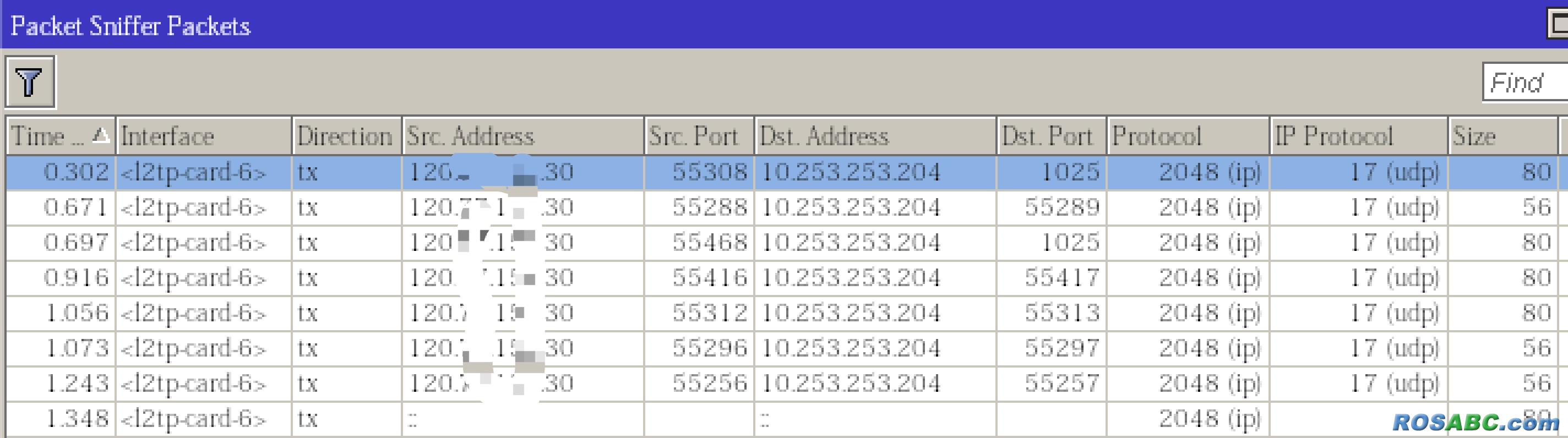Select the packet row at time 1.348
This screenshot has height=438, width=1568.
(782, 419)
